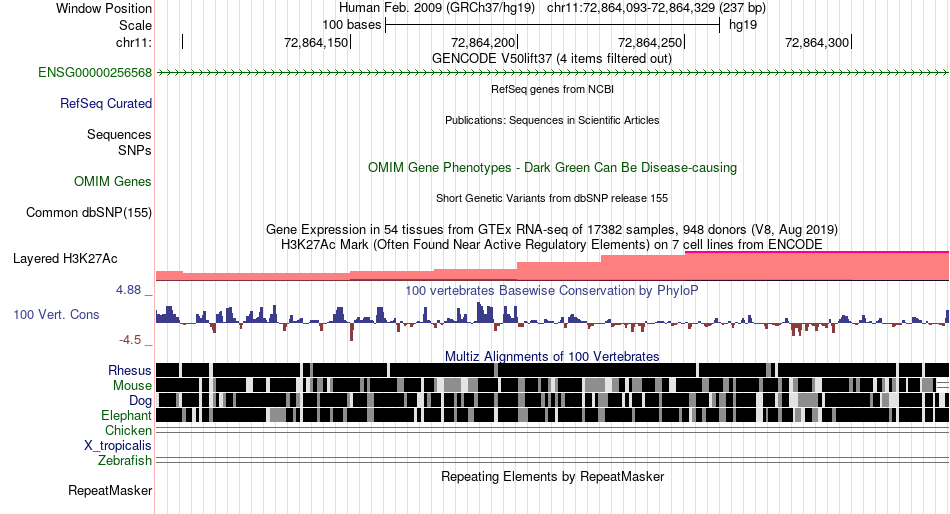Open the RefSeq Curated track label

[x=105, y=104]
